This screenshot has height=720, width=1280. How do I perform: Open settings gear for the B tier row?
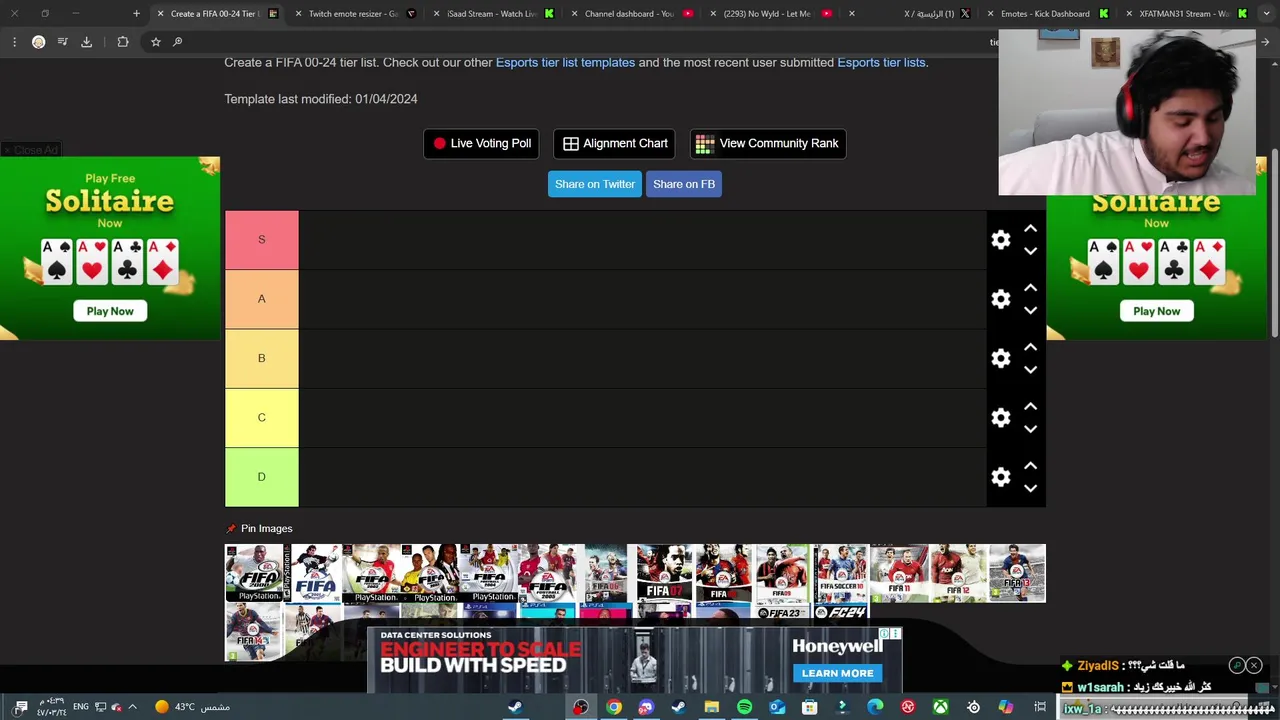pos(1001,358)
